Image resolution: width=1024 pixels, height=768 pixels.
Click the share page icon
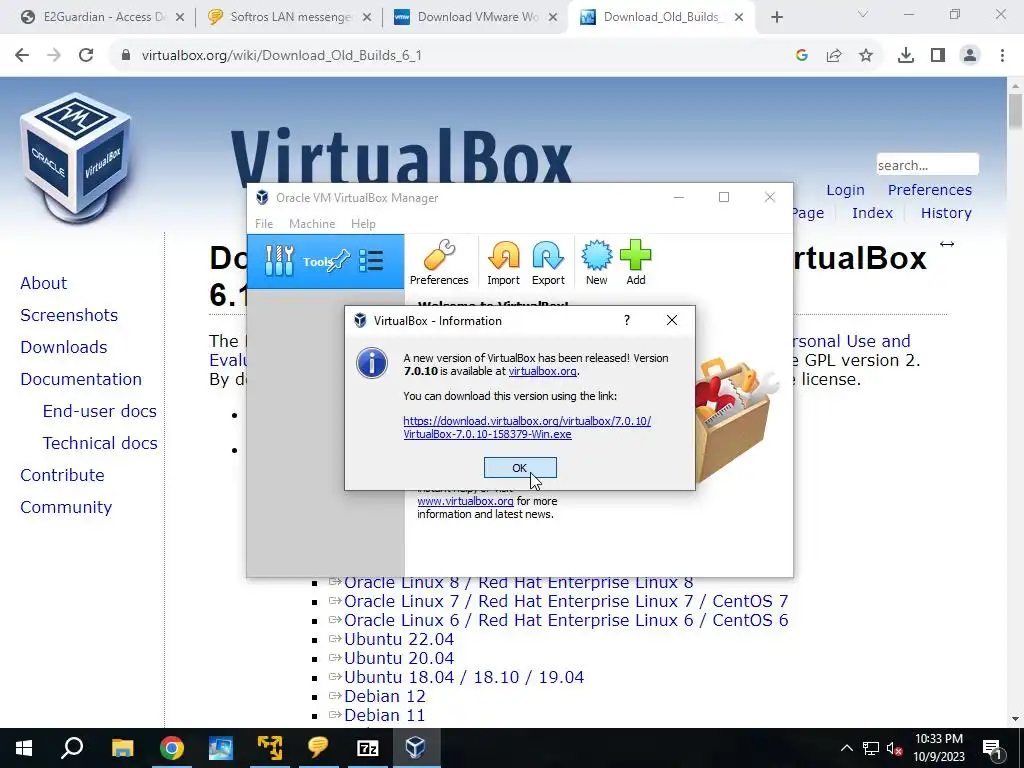click(x=834, y=56)
